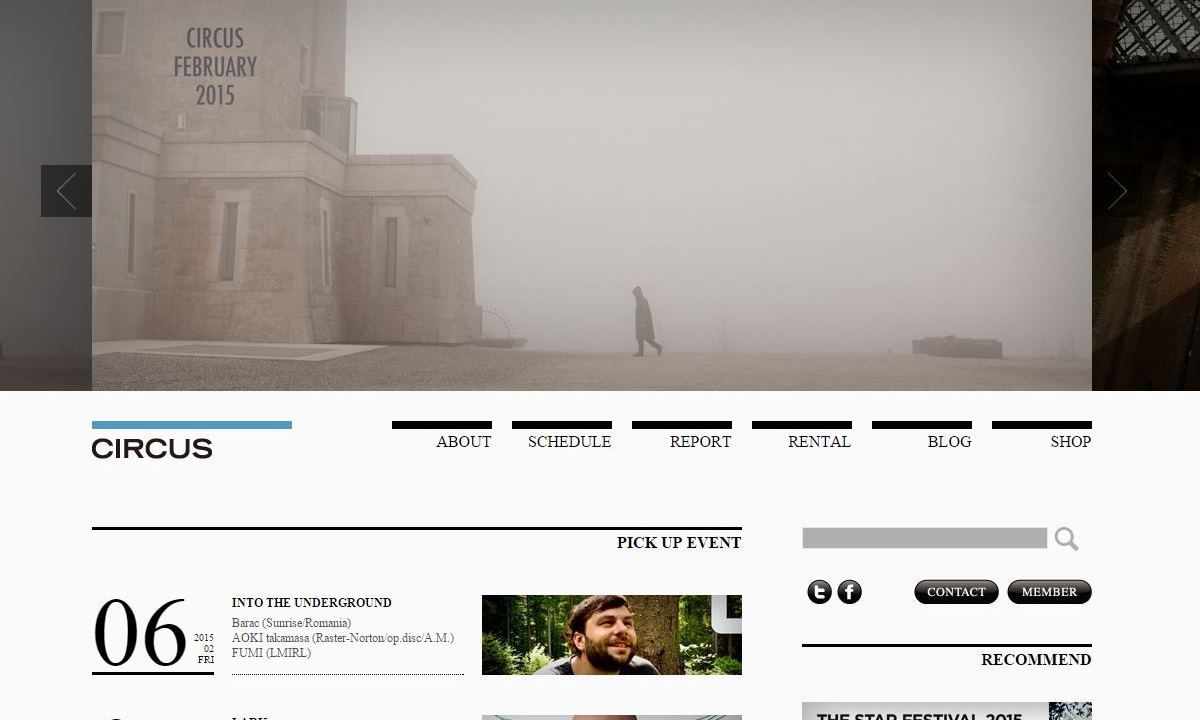Click the CIRCUS logo
This screenshot has width=1200, height=720.
[152, 448]
